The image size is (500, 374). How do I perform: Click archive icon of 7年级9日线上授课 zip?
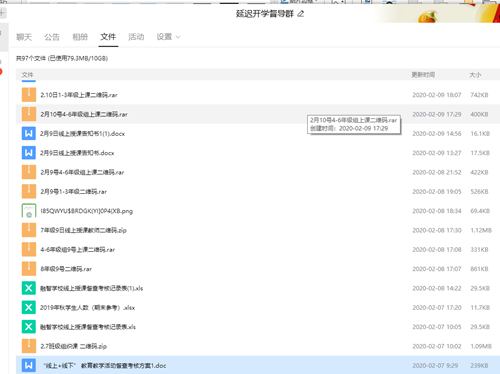coord(29,230)
